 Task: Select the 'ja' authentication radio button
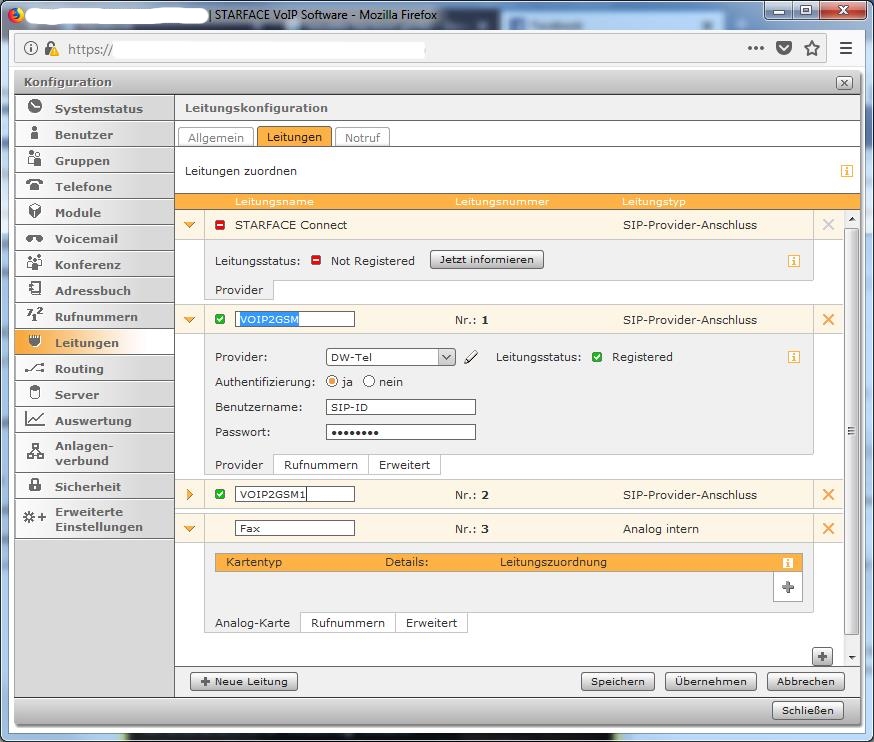332,381
